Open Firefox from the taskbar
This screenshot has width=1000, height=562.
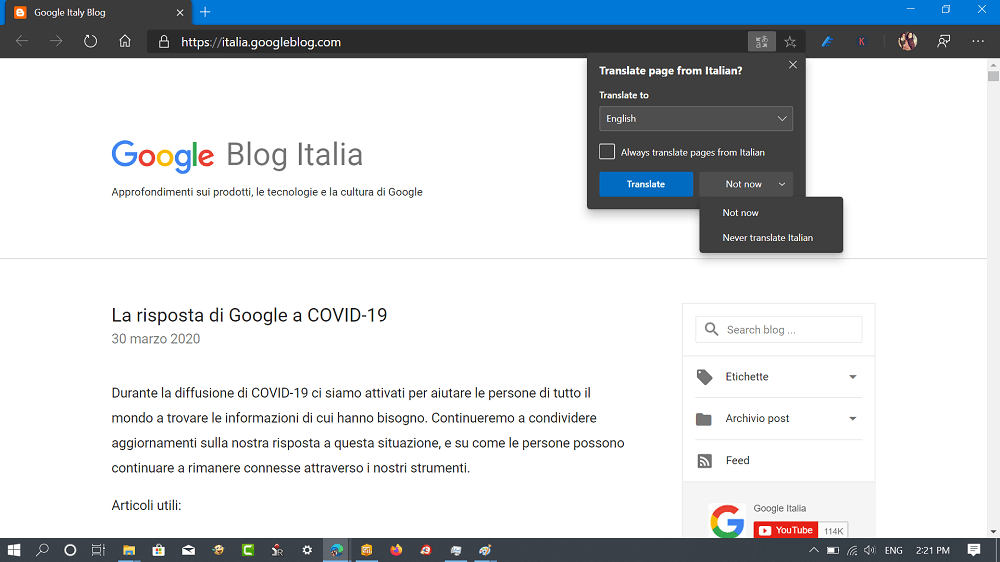(396, 550)
